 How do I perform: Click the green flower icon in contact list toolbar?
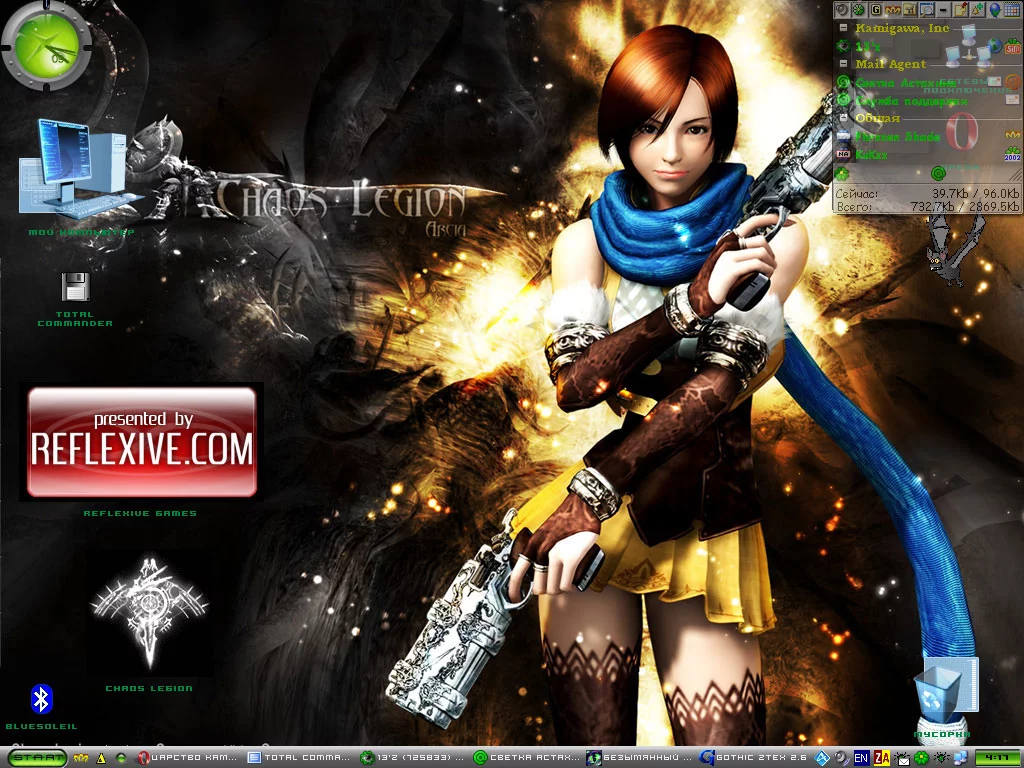tap(858, 9)
